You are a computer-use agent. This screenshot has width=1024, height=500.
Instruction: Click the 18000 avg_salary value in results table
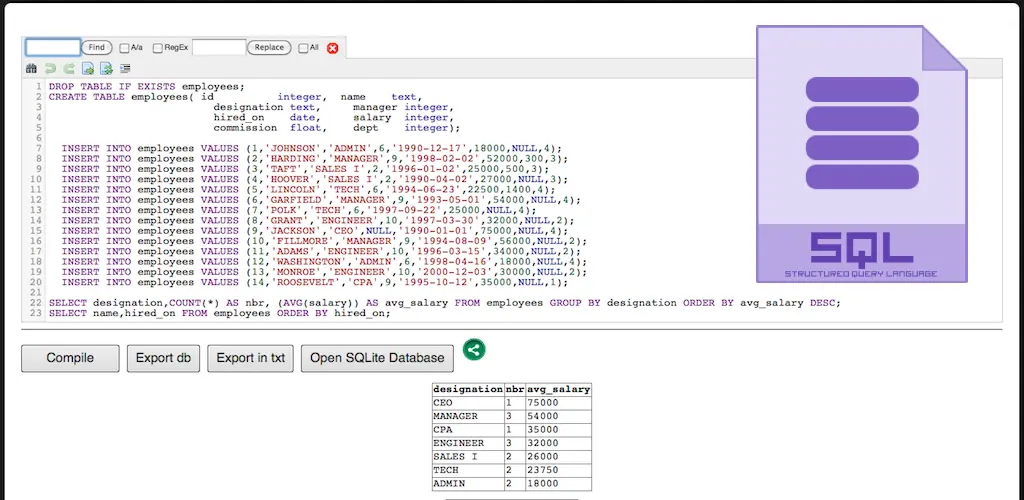(x=558, y=484)
